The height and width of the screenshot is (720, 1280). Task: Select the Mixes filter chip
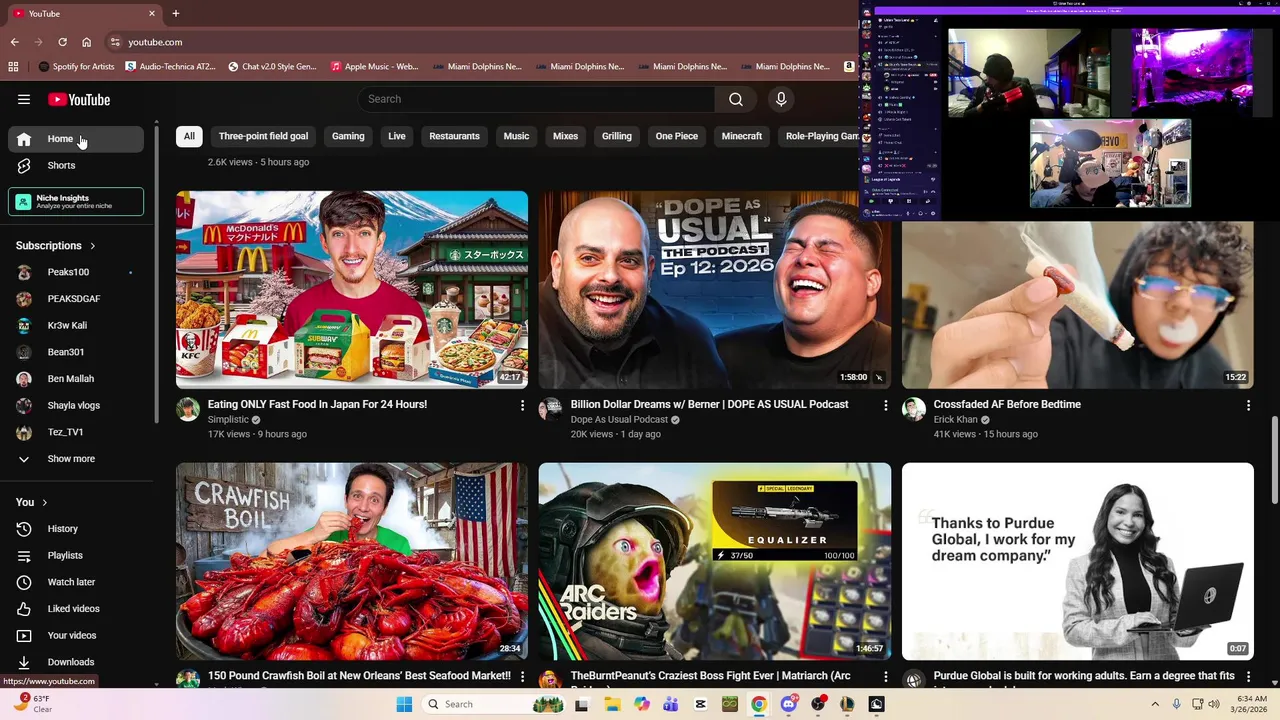(565, 136)
